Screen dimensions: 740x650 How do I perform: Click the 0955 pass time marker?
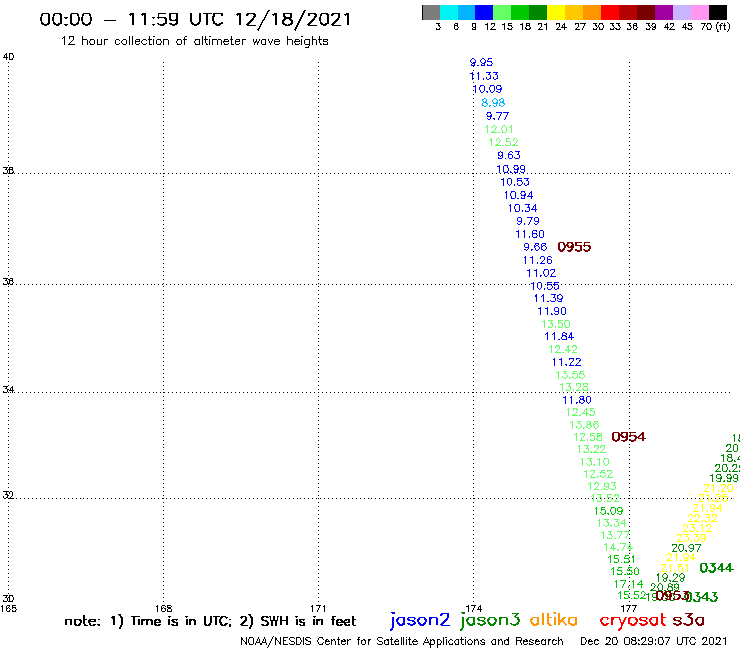[x=574, y=247]
